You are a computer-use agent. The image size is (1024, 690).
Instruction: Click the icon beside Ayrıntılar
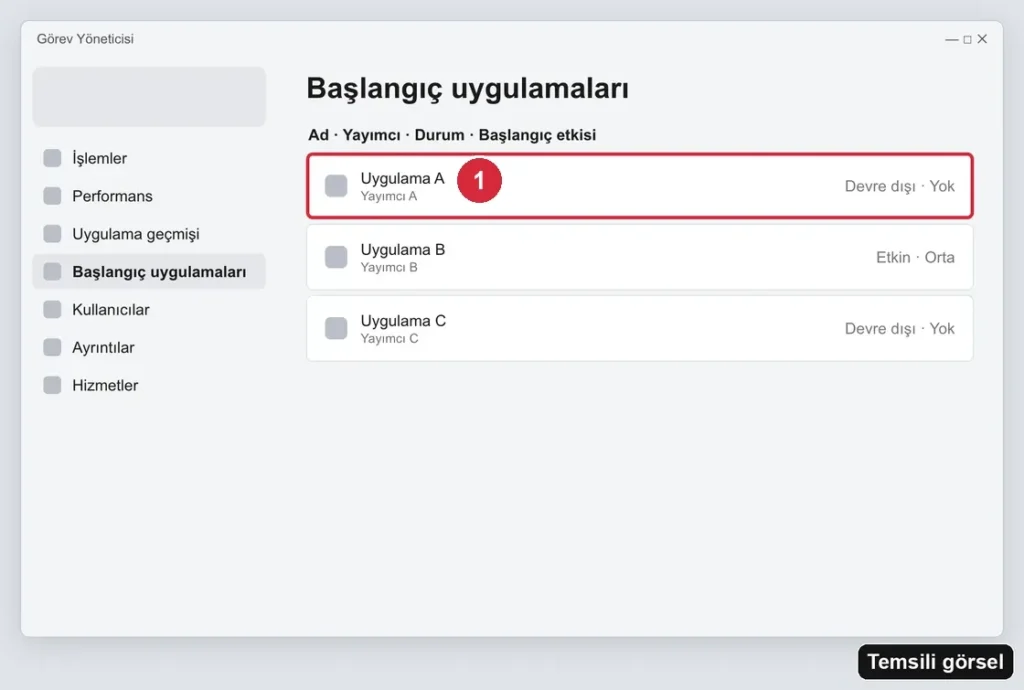tap(52, 347)
